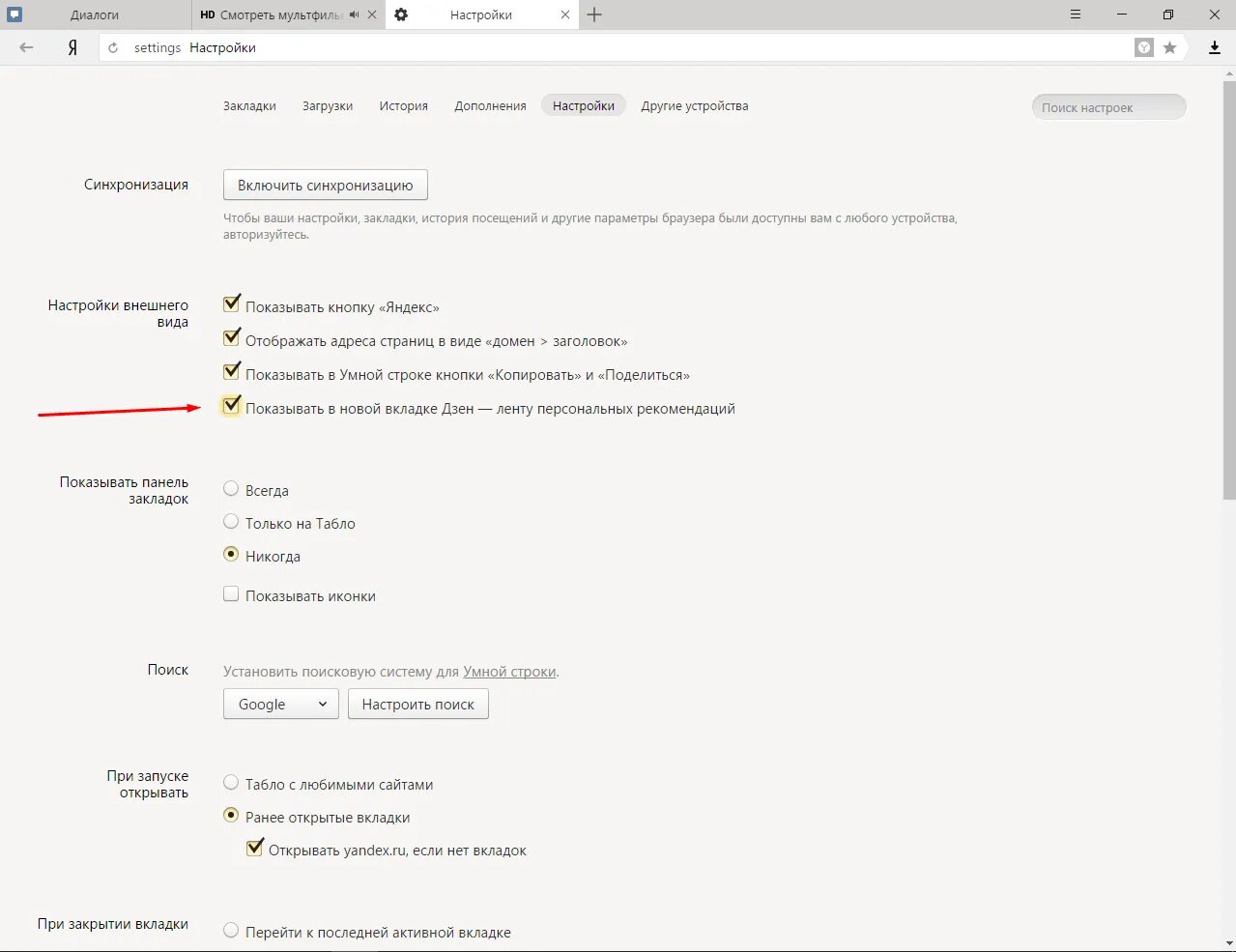
Task: Open browser hamburger menu
Action: pos(1076,14)
